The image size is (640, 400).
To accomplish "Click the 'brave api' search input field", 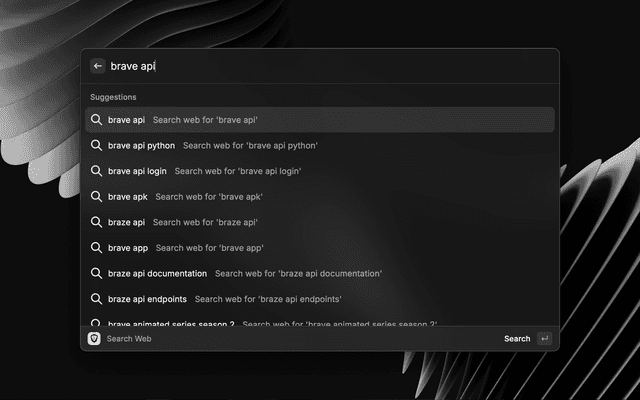I will click(x=331, y=66).
